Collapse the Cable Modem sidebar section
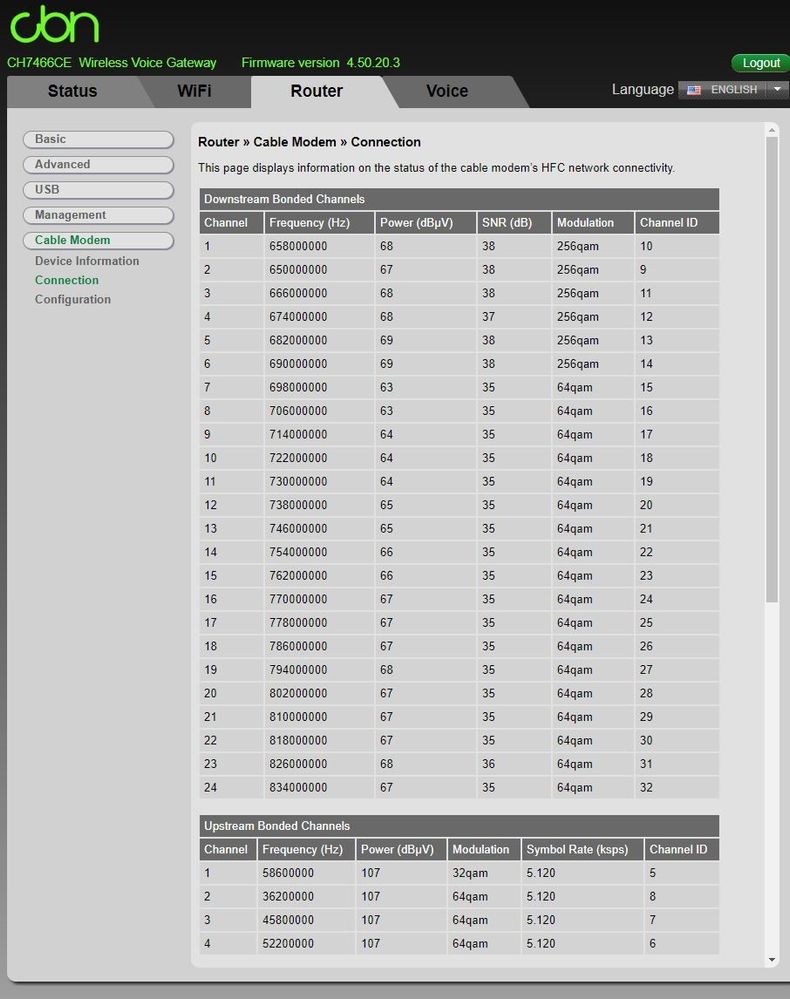 [98, 240]
